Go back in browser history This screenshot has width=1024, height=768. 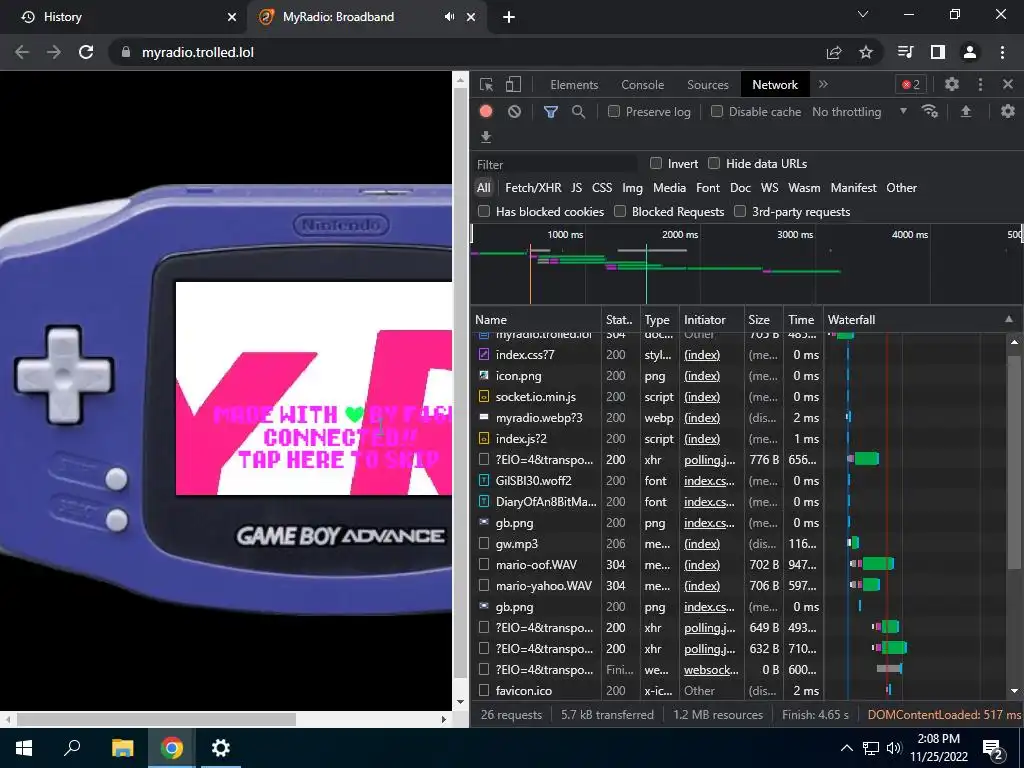22,52
